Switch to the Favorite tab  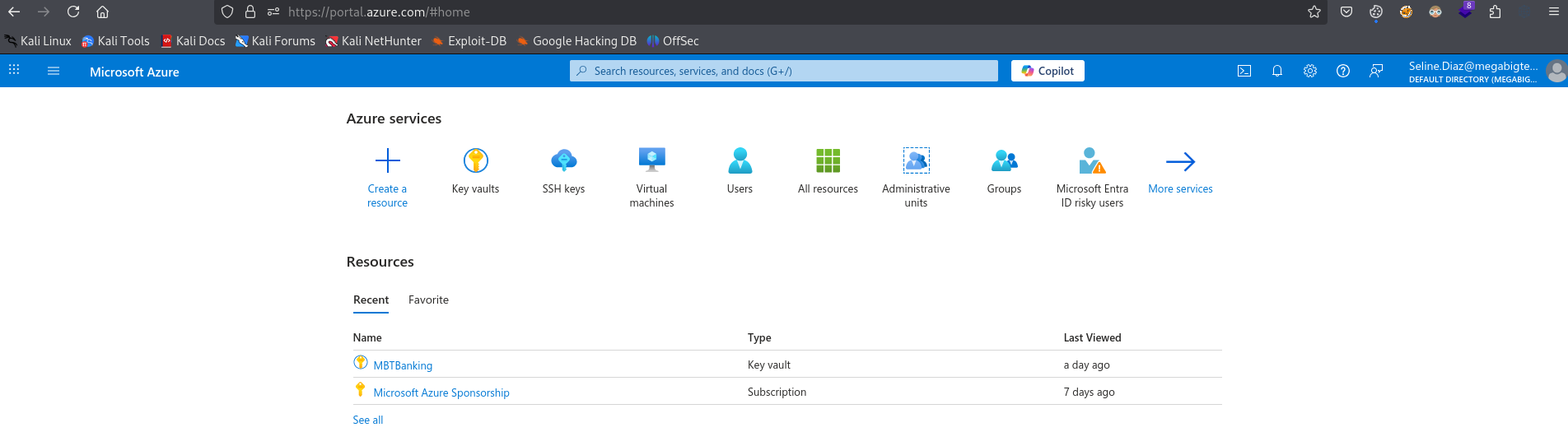pyautogui.click(x=428, y=300)
